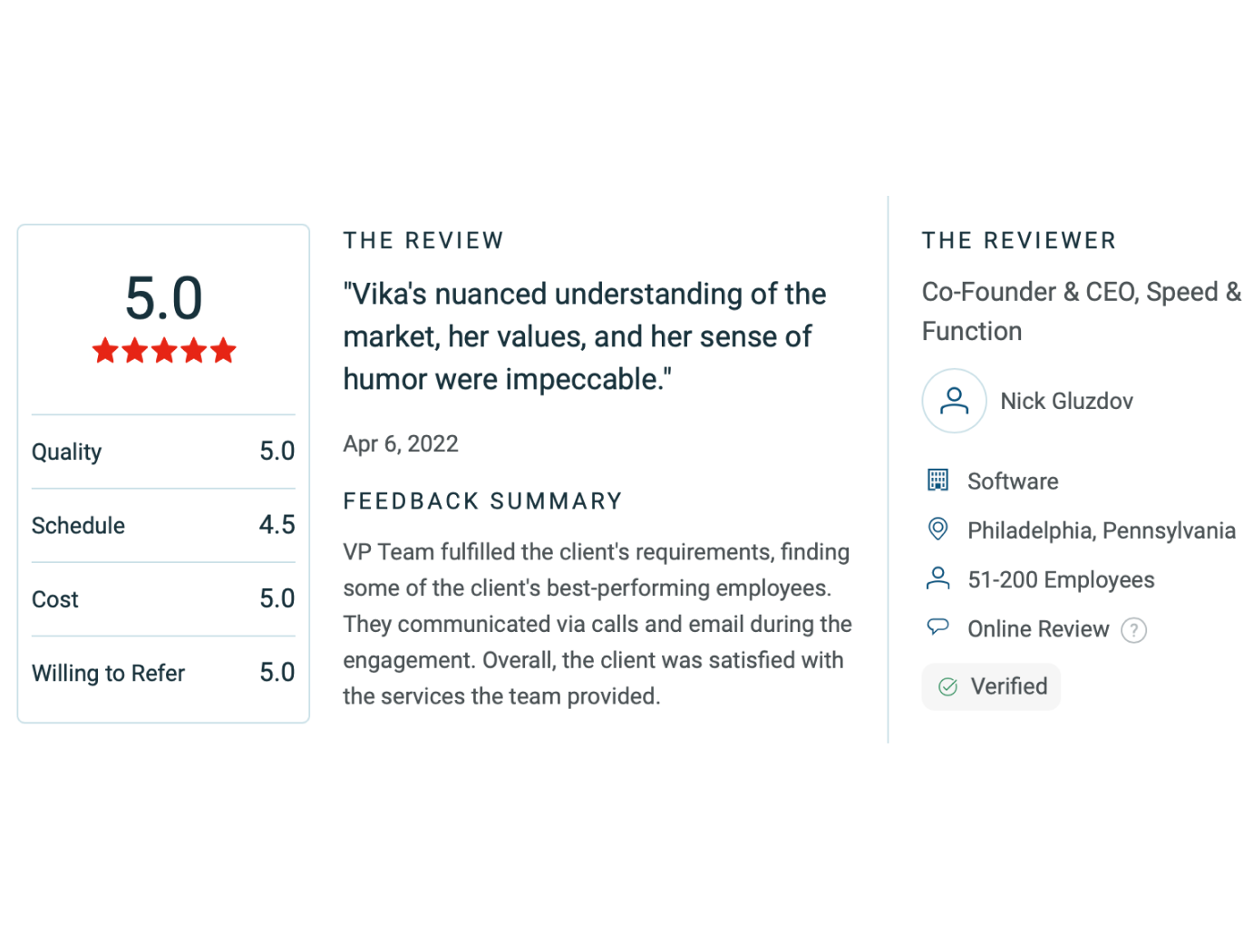Click the review quote headline

pos(584,336)
